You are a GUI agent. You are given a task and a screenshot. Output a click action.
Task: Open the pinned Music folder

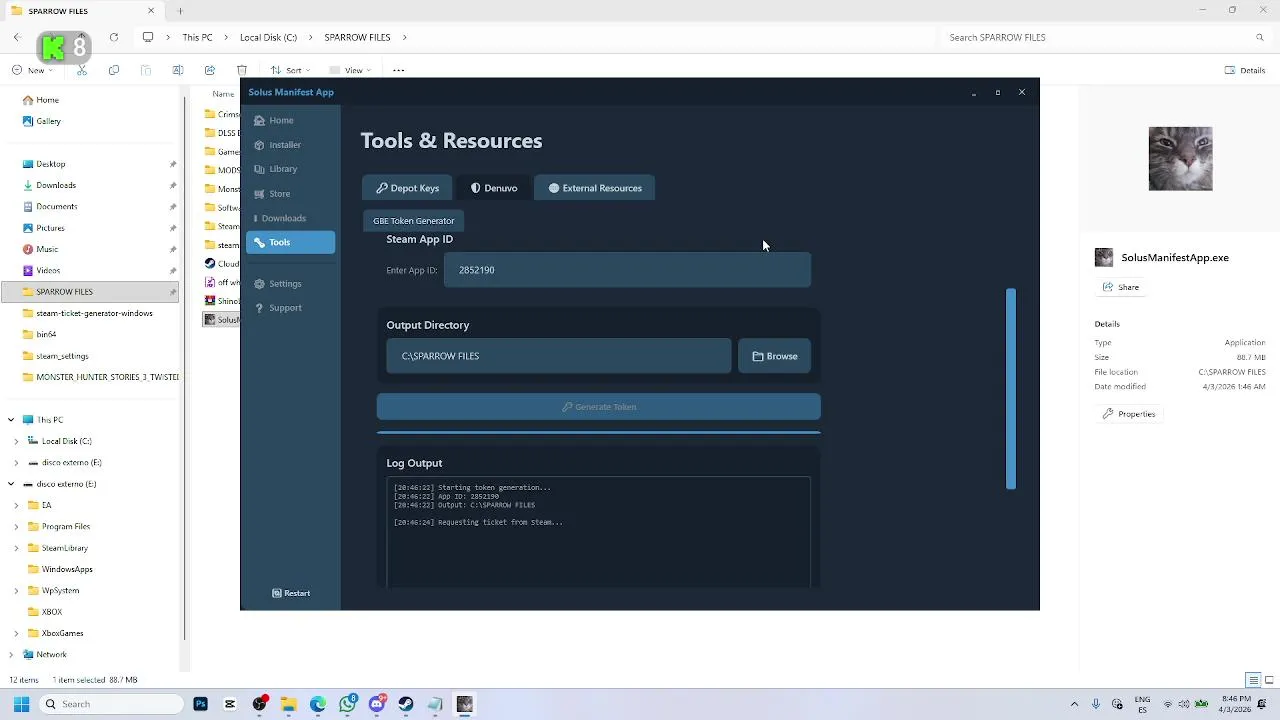tap(46, 249)
